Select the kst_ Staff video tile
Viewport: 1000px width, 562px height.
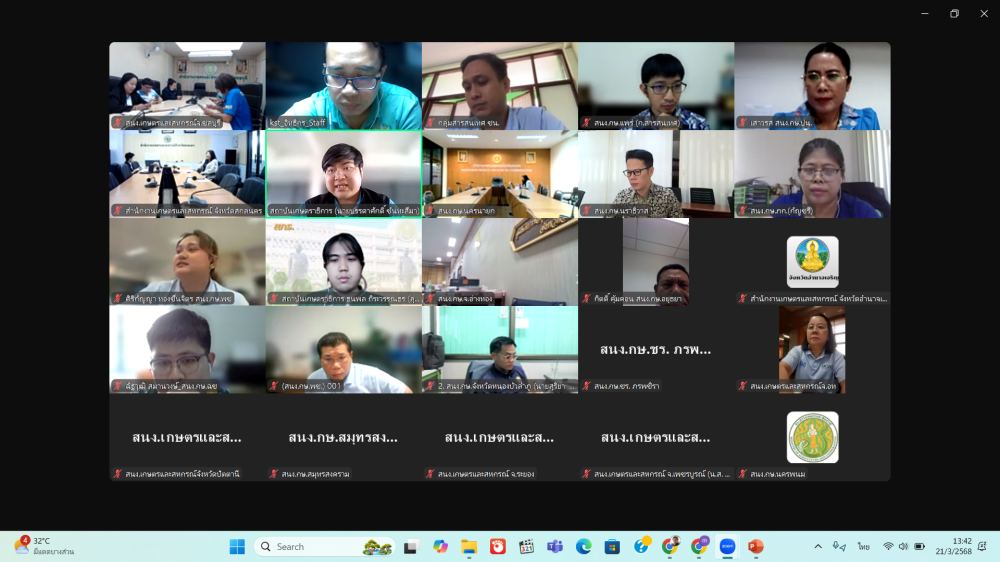pos(343,85)
